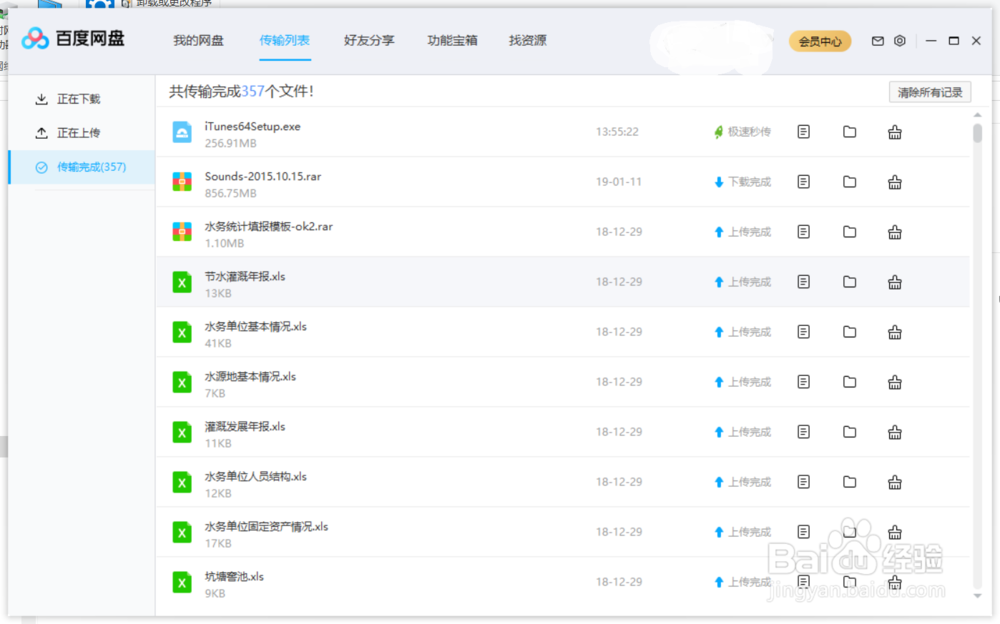Clear the 水务单位固定资产情况.xls record
This screenshot has height=624, width=1000.
click(x=895, y=532)
